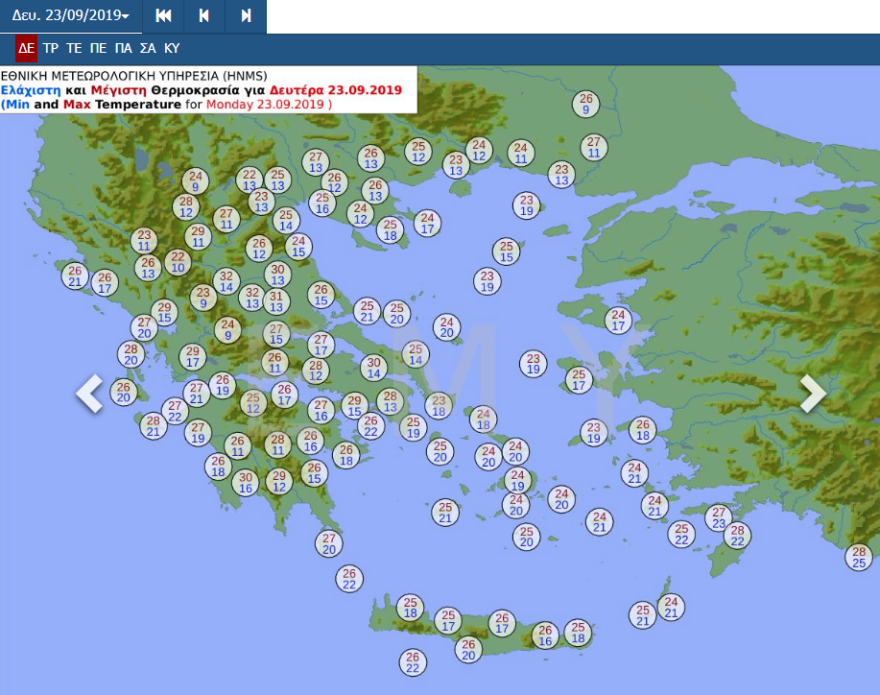
Task: Click the right arrow to show the next map
Action: tap(813, 393)
